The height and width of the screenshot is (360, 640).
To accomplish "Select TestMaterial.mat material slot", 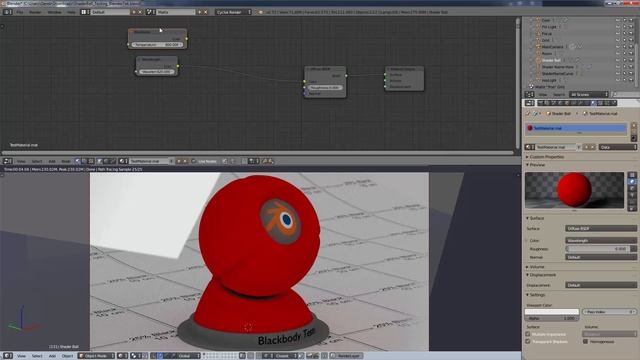I will [x=576, y=128].
